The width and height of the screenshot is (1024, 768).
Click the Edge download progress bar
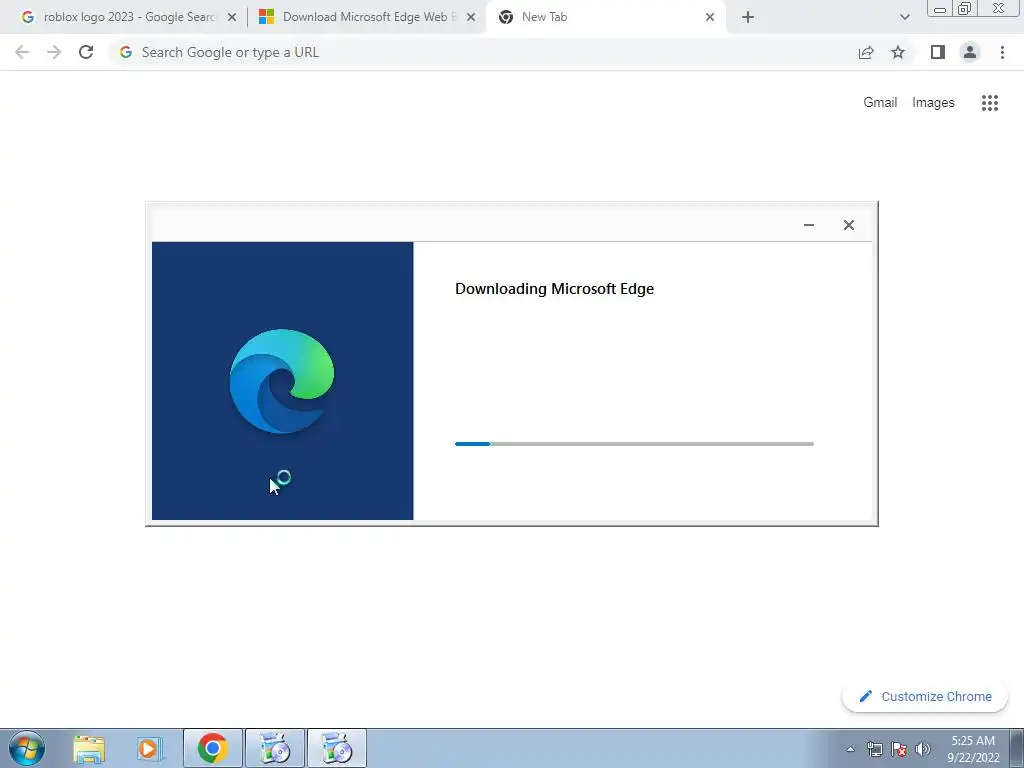pos(634,444)
